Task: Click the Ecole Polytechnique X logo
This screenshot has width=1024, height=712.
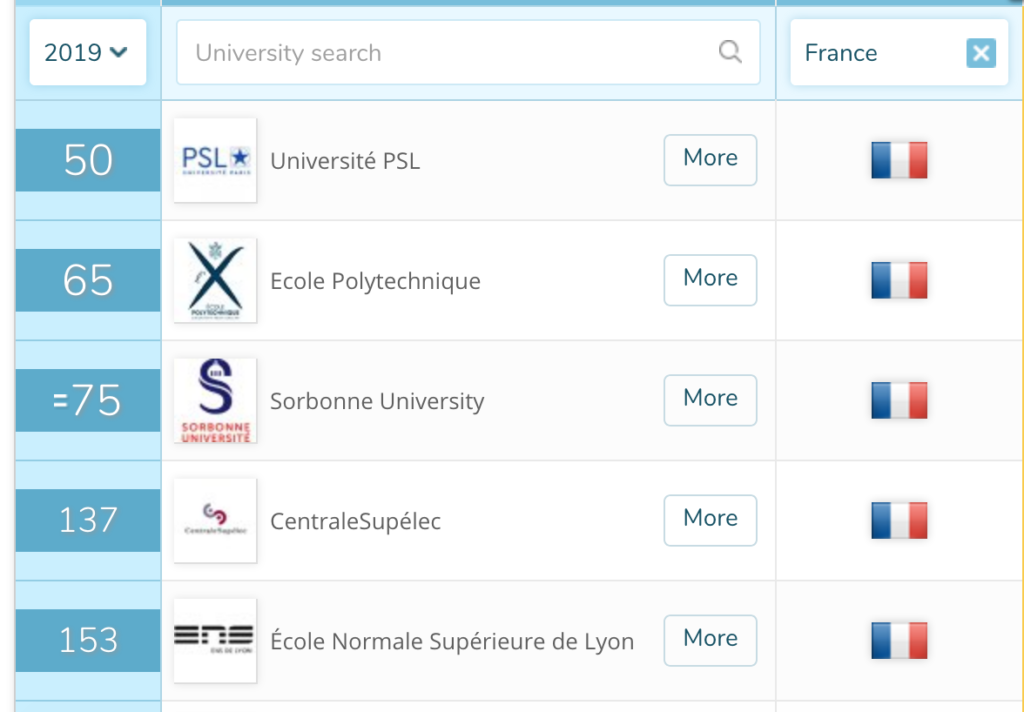Action: [216, 280]
